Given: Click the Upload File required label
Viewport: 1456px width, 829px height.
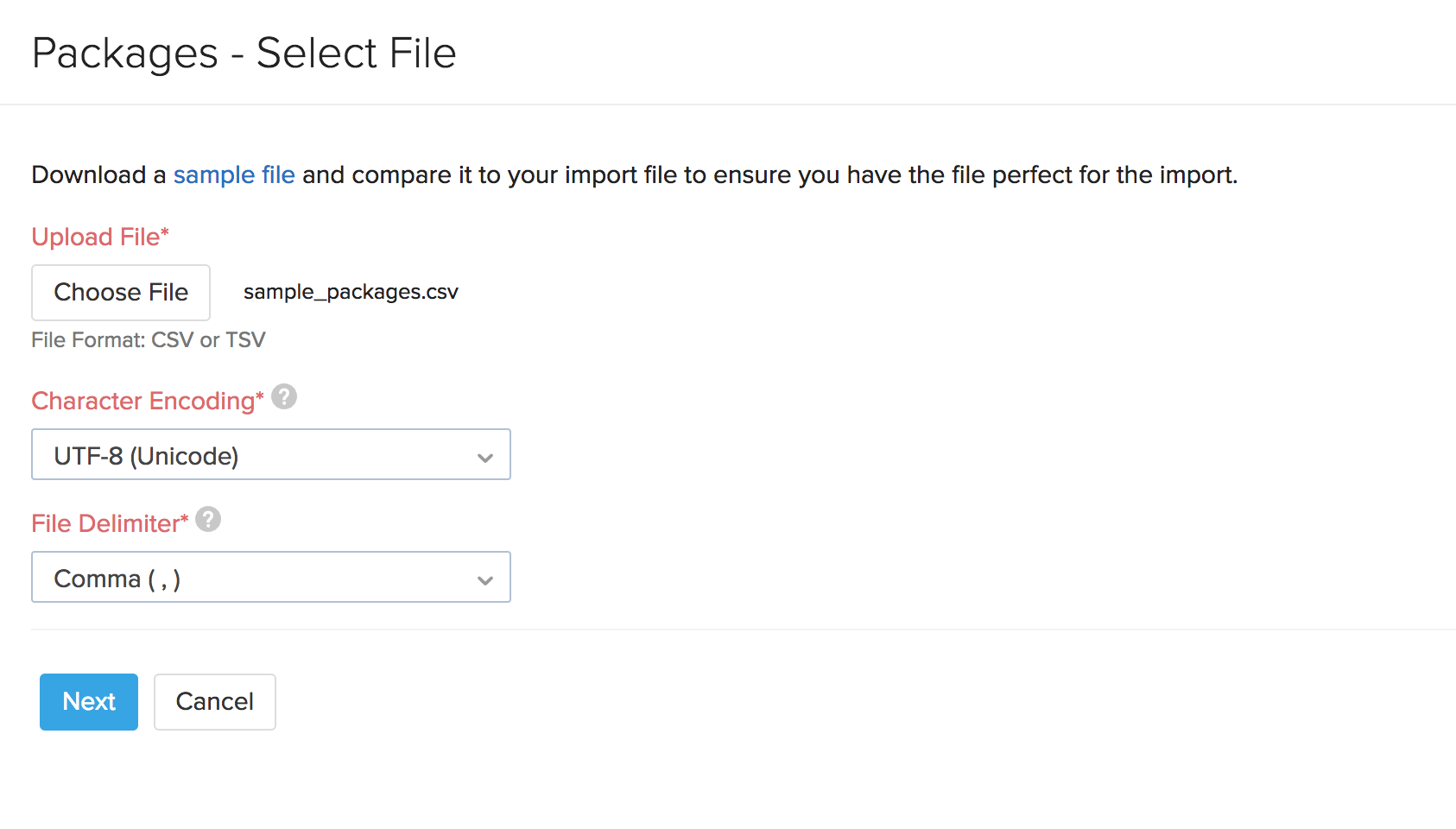Looking at the screenshot, I should click(x=99, y=236).
